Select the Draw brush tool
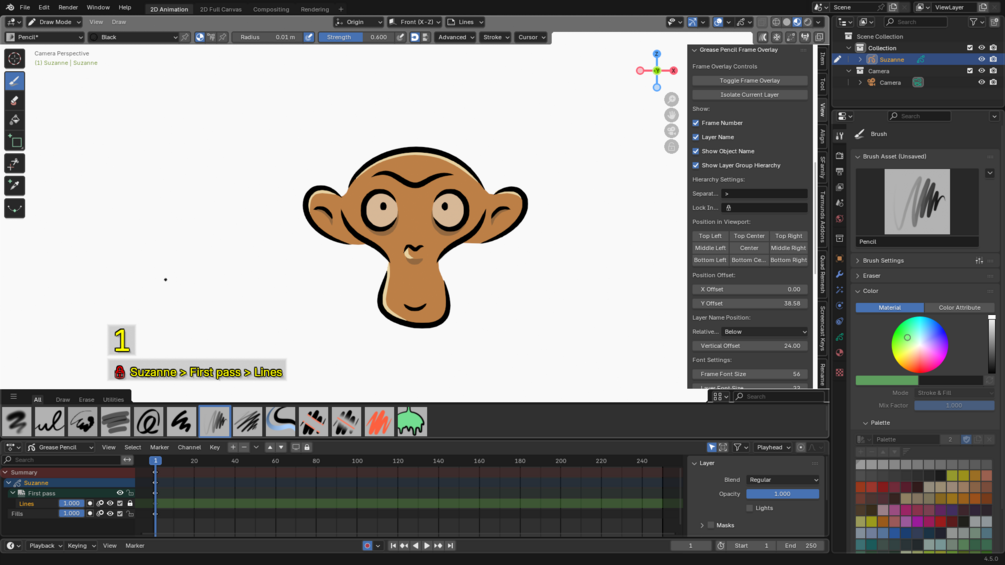 [14, 81]
